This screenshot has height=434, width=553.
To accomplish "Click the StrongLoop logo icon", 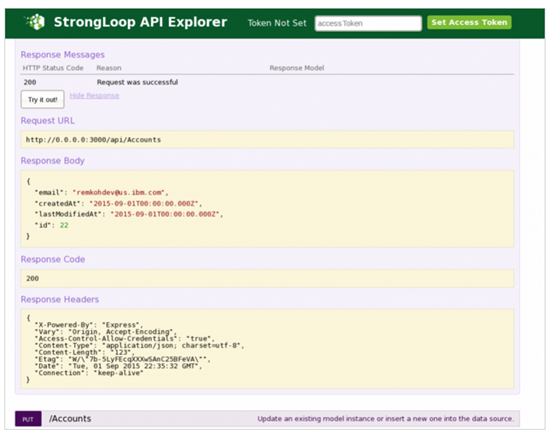I will pyautogui.click(x=35, y=22).
